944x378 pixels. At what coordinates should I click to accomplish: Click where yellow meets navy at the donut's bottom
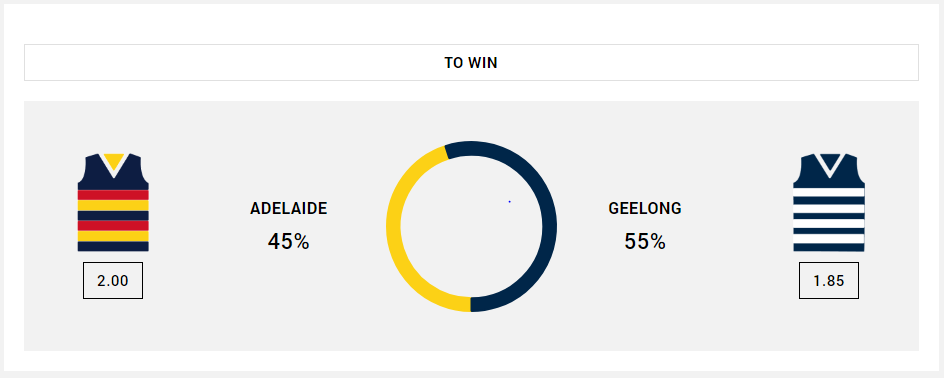click(471, 305)
